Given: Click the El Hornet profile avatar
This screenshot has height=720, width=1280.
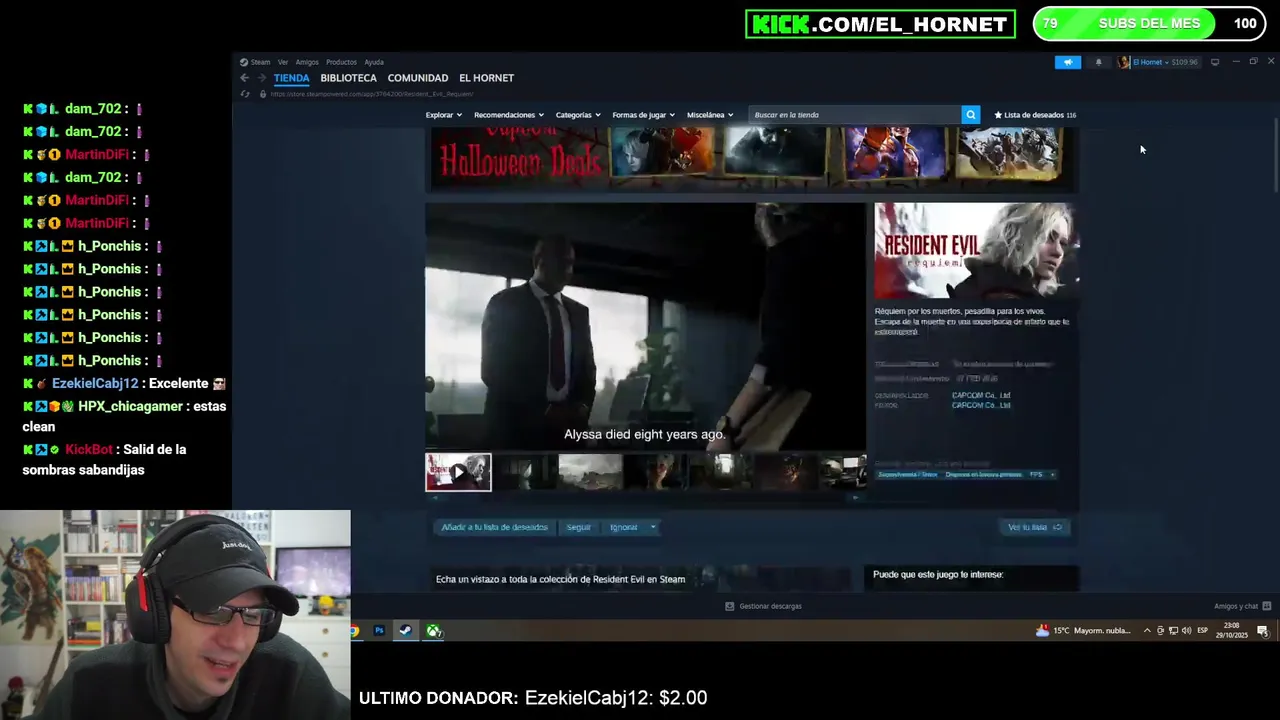Looking at the screenshot, I should (x=1124, y=62).
